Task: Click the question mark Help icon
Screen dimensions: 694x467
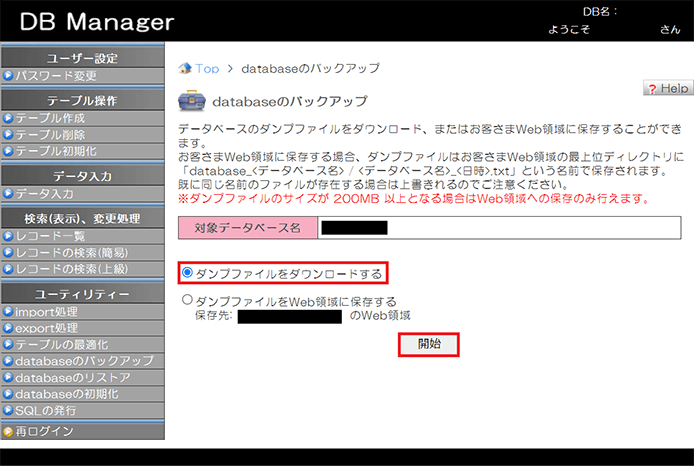Action: point(653,89)
